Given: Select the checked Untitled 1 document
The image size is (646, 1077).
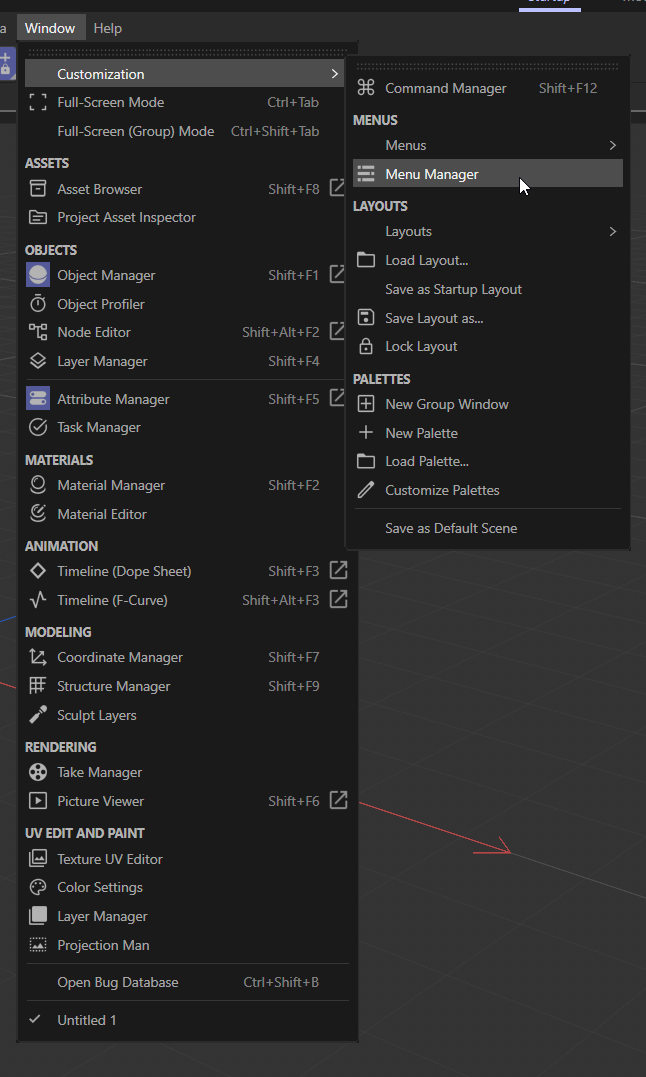Looking at the screenshot, I should click(x=188, y=1020).
